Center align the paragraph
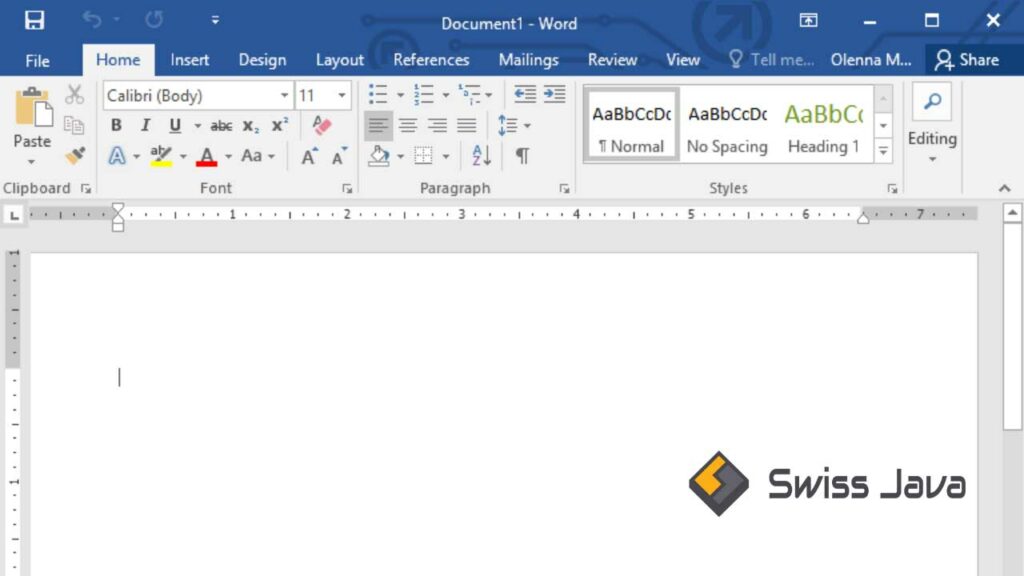Screen dimensions: 1024x576 point(408,125)
